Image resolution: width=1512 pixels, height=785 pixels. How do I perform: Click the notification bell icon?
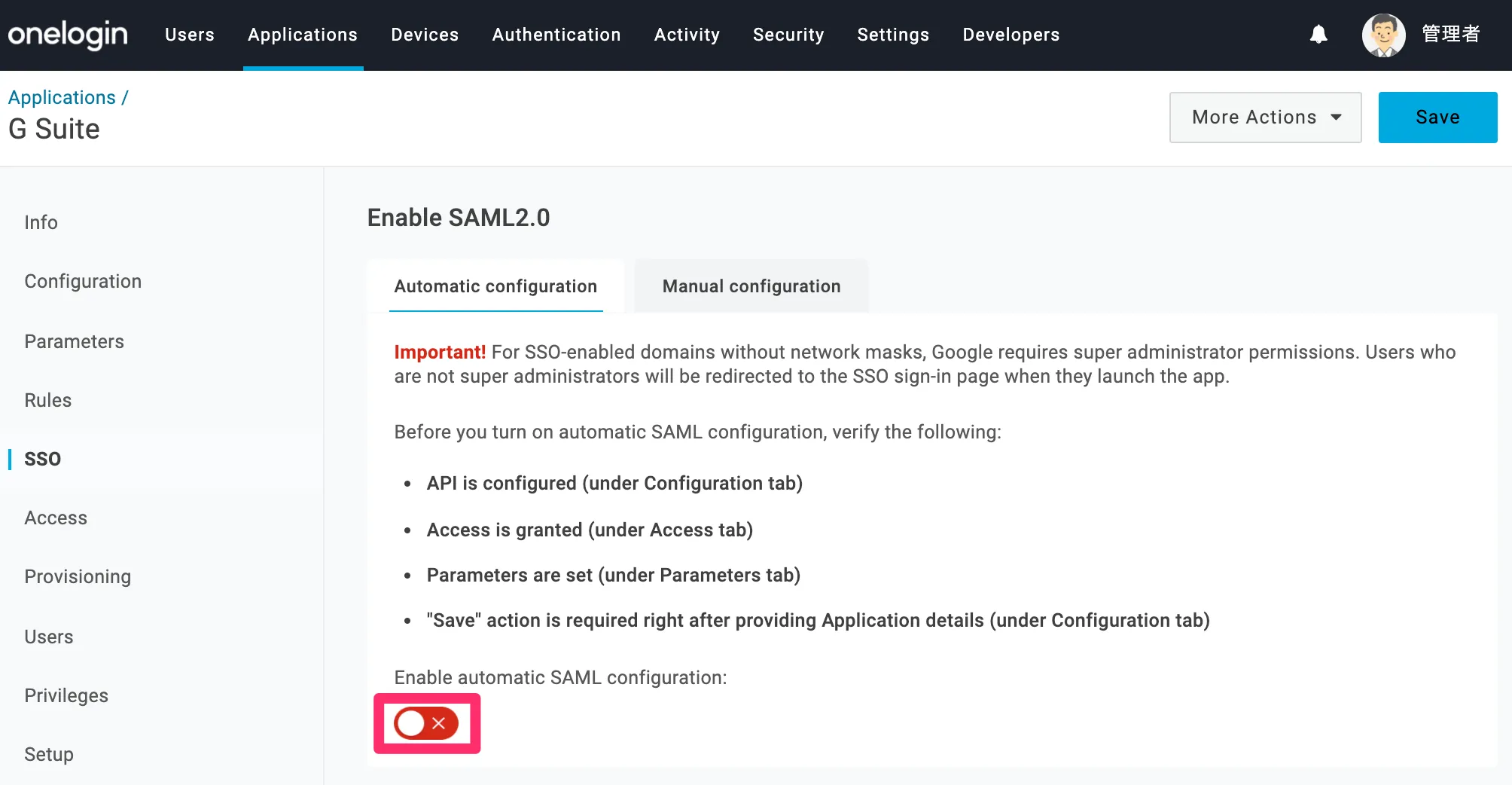1318,35
